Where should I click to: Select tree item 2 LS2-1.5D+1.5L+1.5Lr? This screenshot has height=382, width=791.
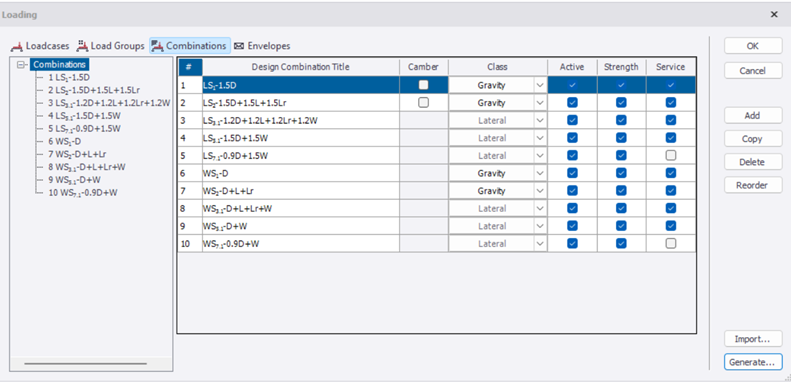point(94,90)
